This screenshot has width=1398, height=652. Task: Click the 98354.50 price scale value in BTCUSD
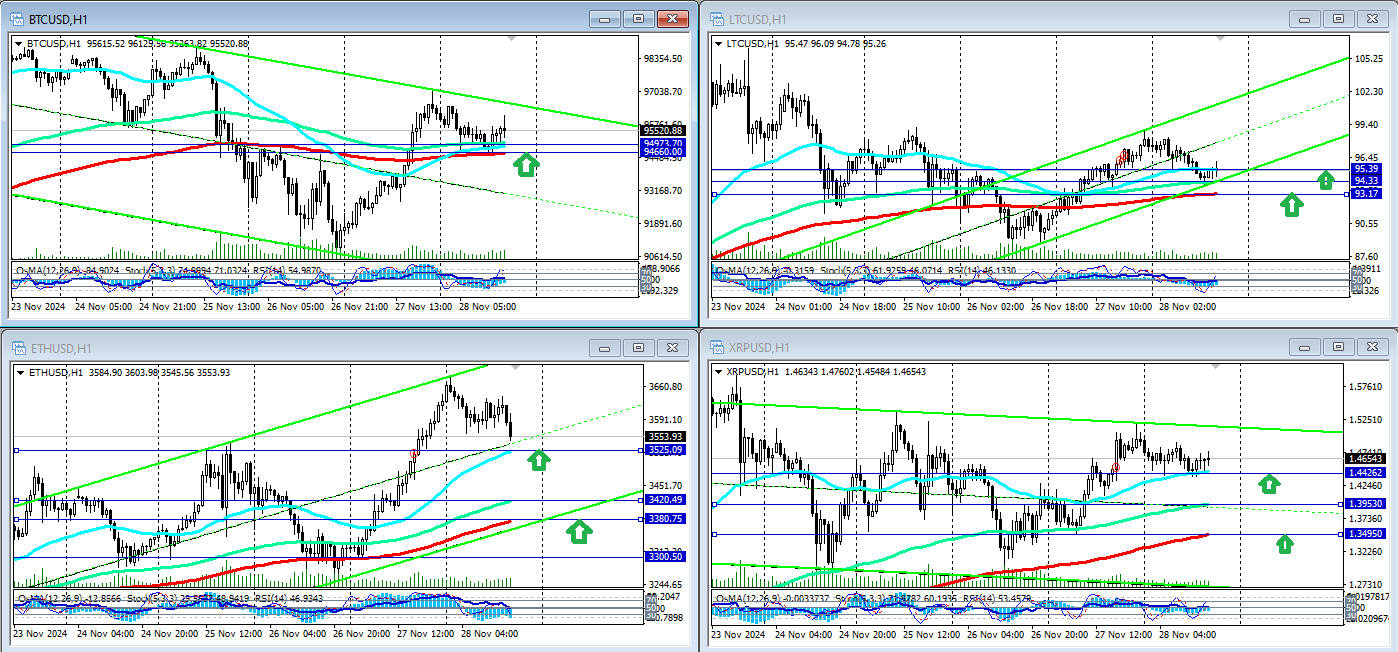[664, 59]
